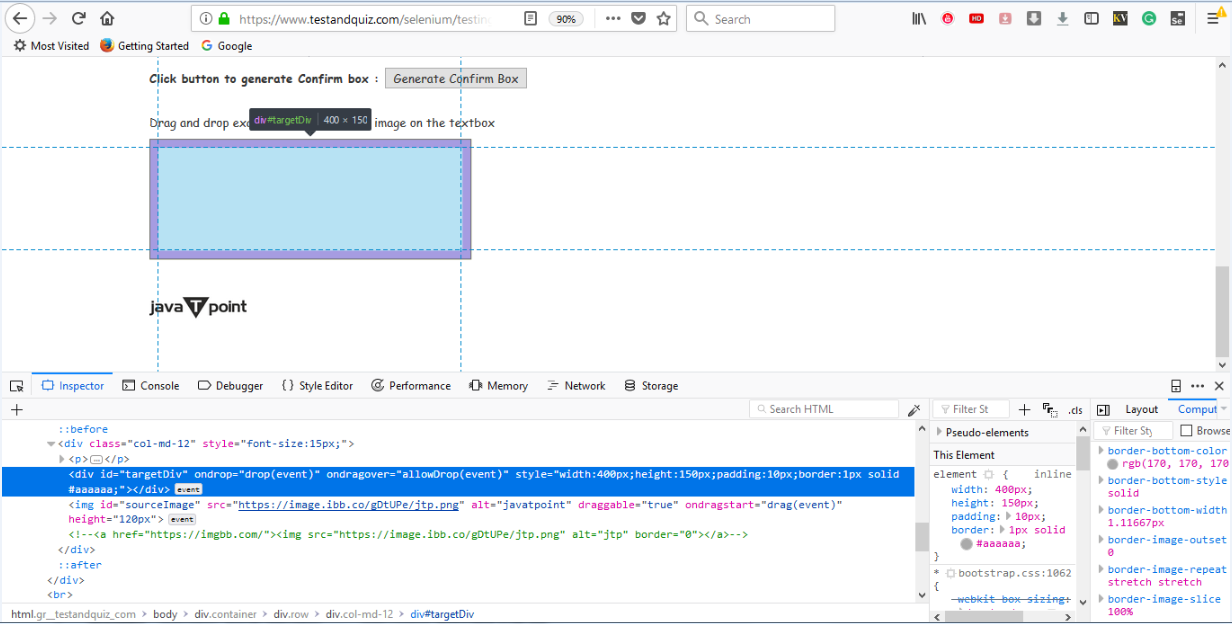This screenshot has height=624, width=1232.
Task: Open the eyedropper icon in the HTML search bar
Action: point(913,408)
